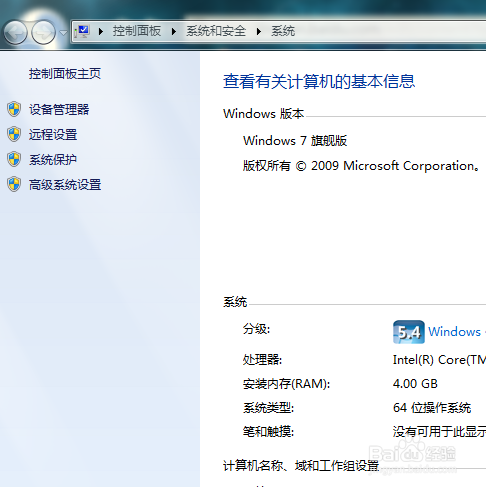Click the Windows 版本 section header
This screenshot has width=486, height=487.
[x=263, y=114]
